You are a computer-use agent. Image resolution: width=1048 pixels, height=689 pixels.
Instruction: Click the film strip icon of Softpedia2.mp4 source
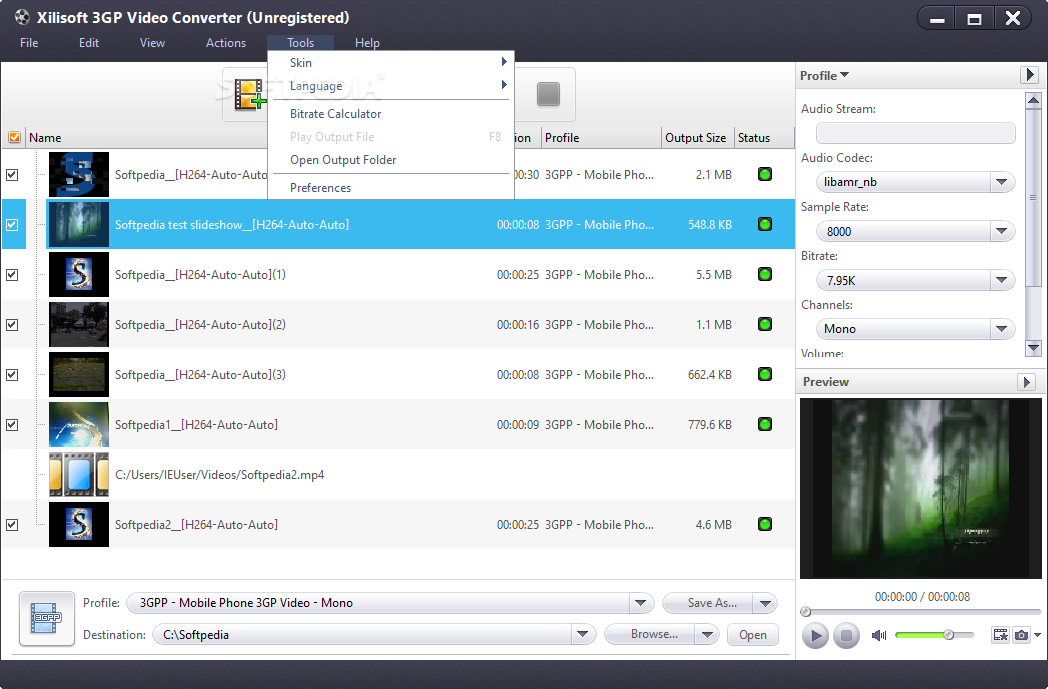pyautogui.click(x=79, y=474)
